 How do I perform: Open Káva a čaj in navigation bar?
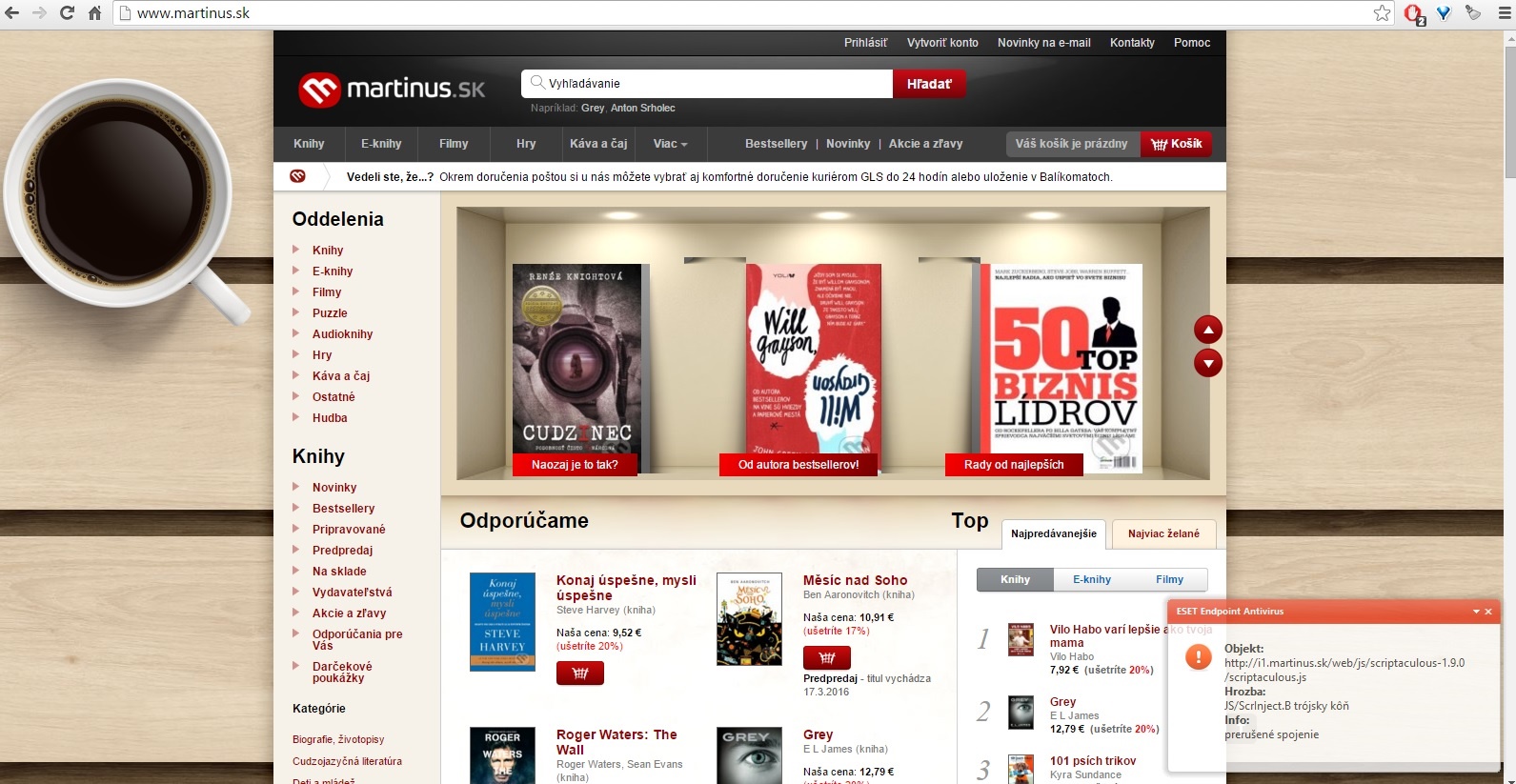pos(598,144)
